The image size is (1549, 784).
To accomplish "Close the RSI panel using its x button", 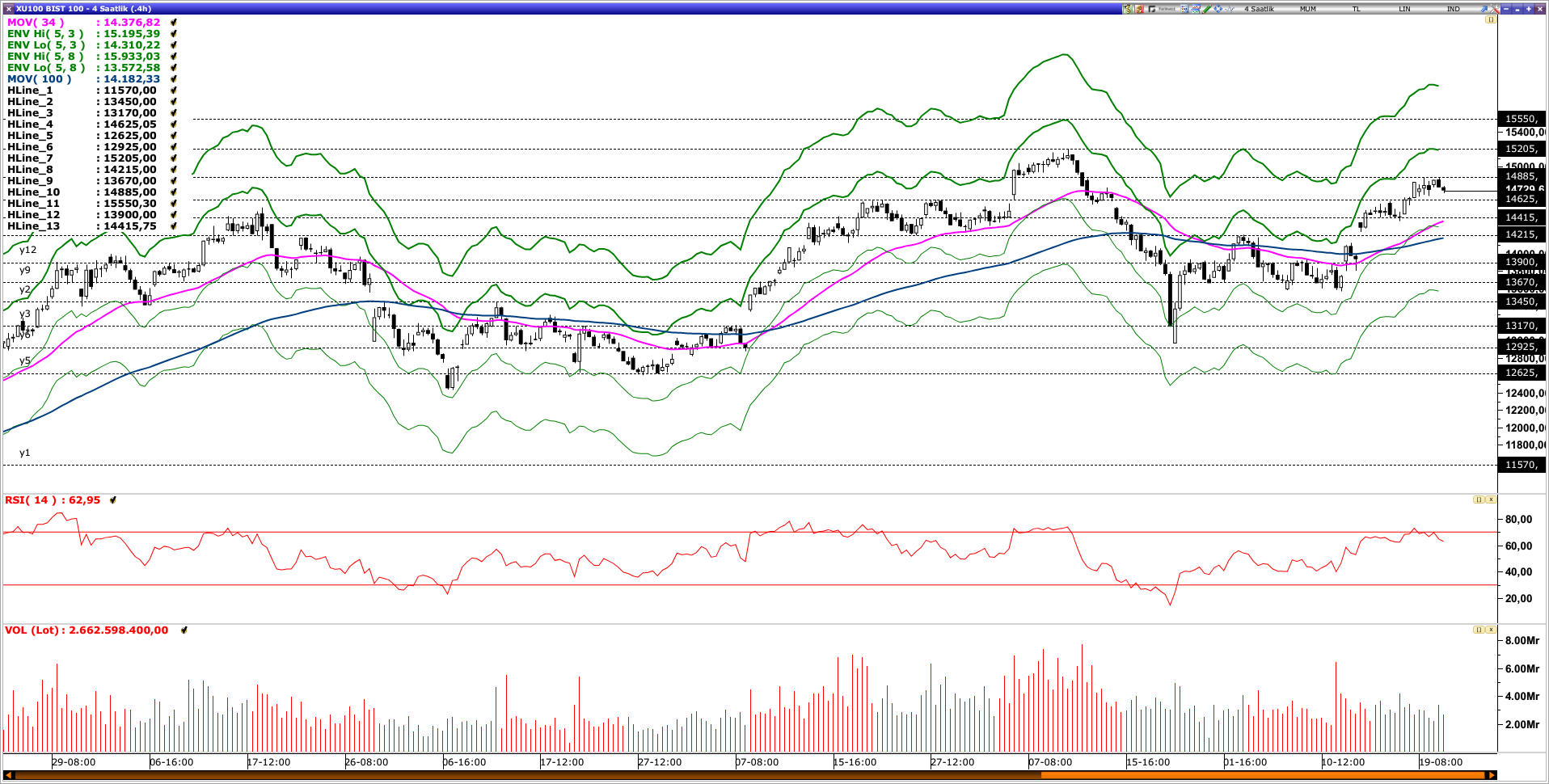I will [x=1491, y=499].
